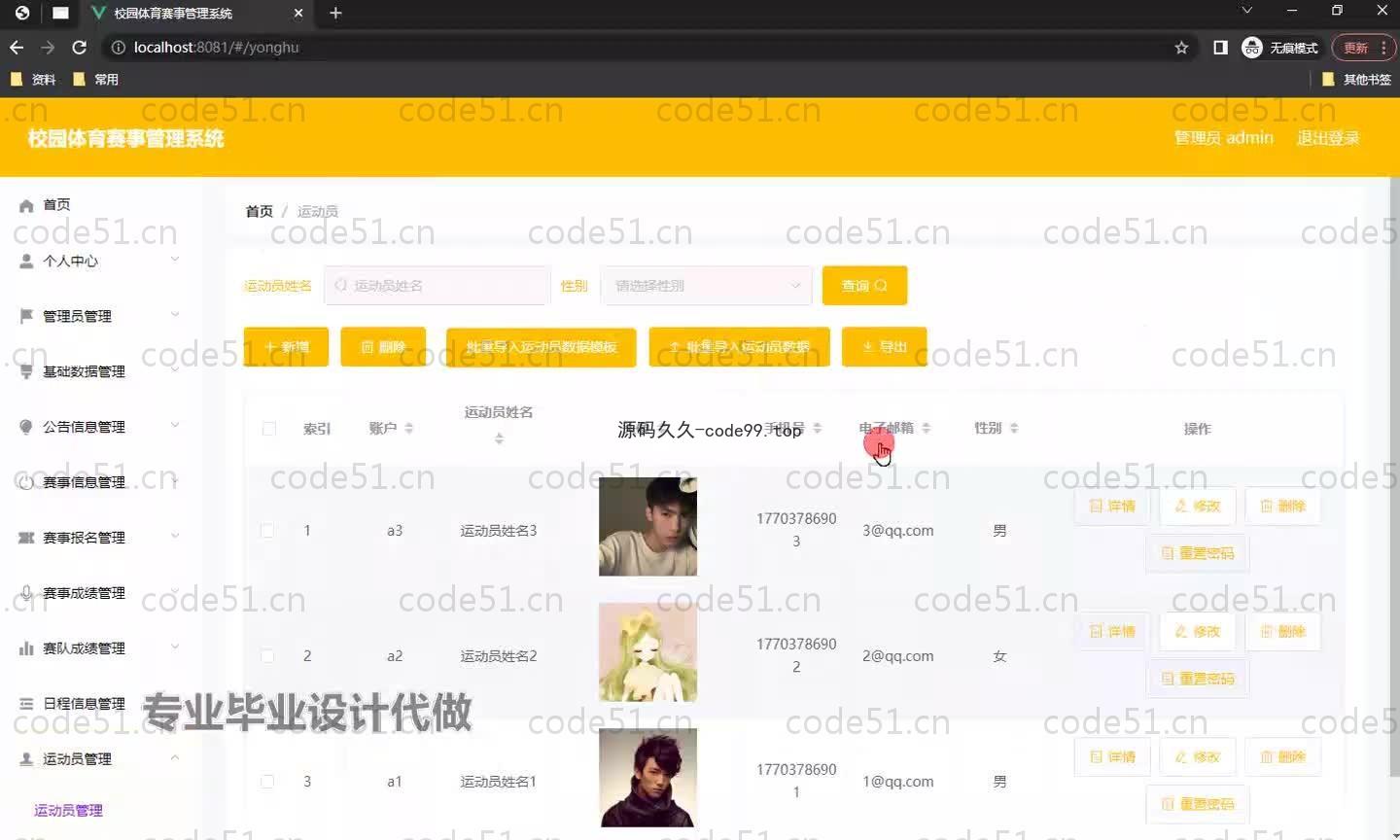
Task: Sort by the 性别 column arrows
Action: point(1014,429)
